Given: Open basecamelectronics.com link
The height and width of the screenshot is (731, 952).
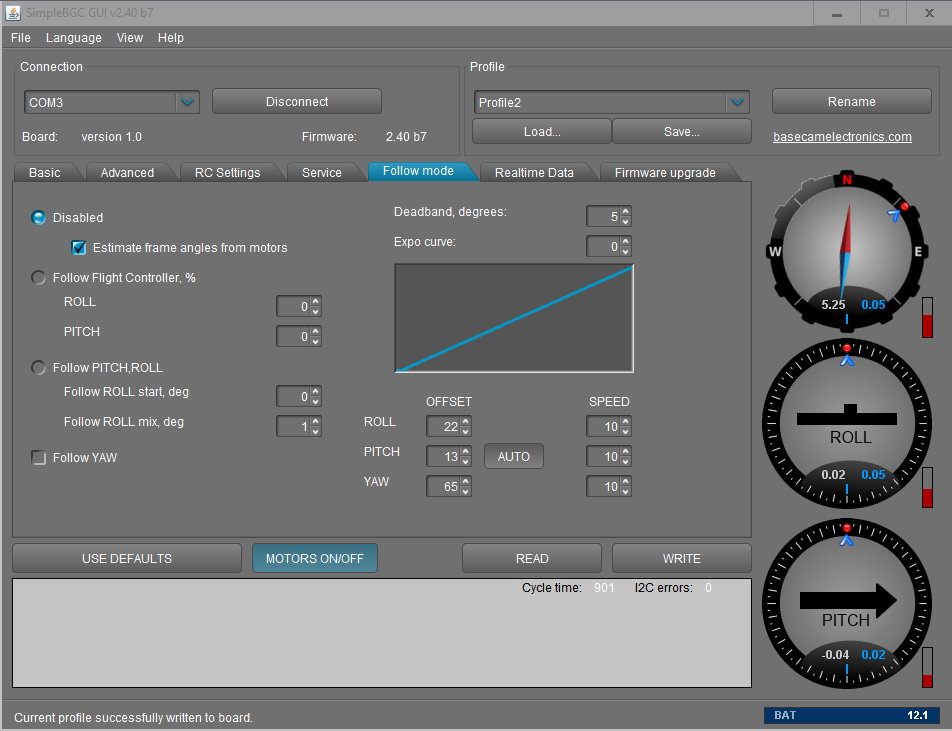Looking at the screenshot, I should [x=842, y=137].
